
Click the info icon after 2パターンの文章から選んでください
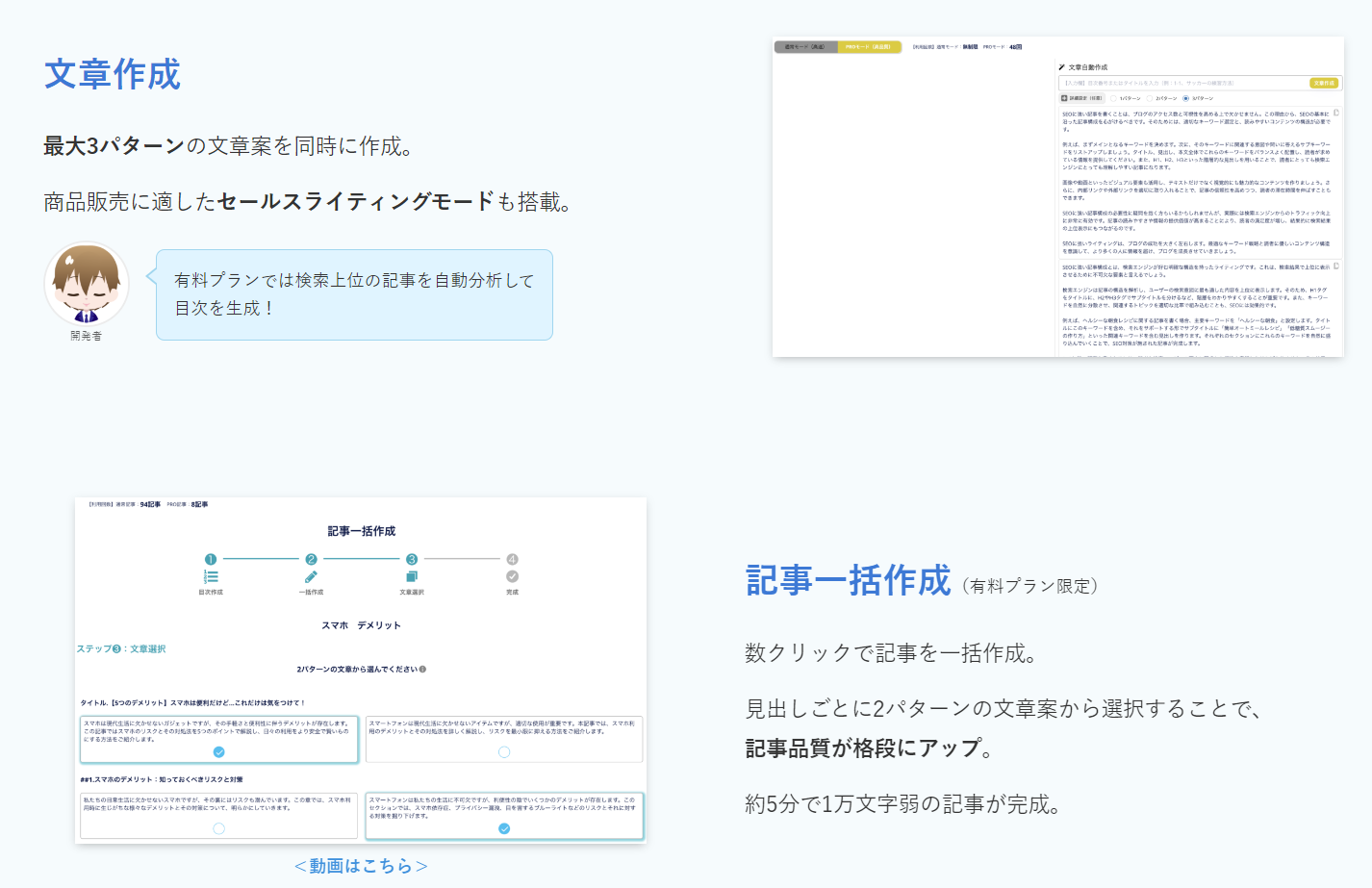[422, 669]
